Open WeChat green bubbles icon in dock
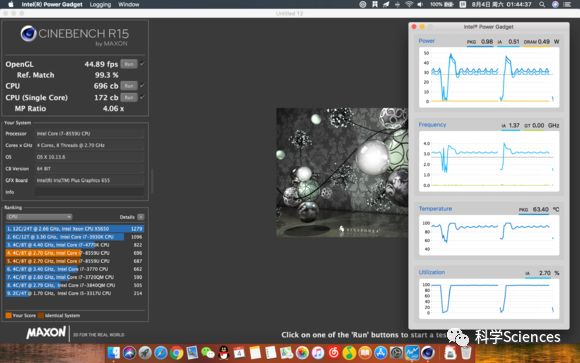 pyautogui.click(x=208, y=353)
